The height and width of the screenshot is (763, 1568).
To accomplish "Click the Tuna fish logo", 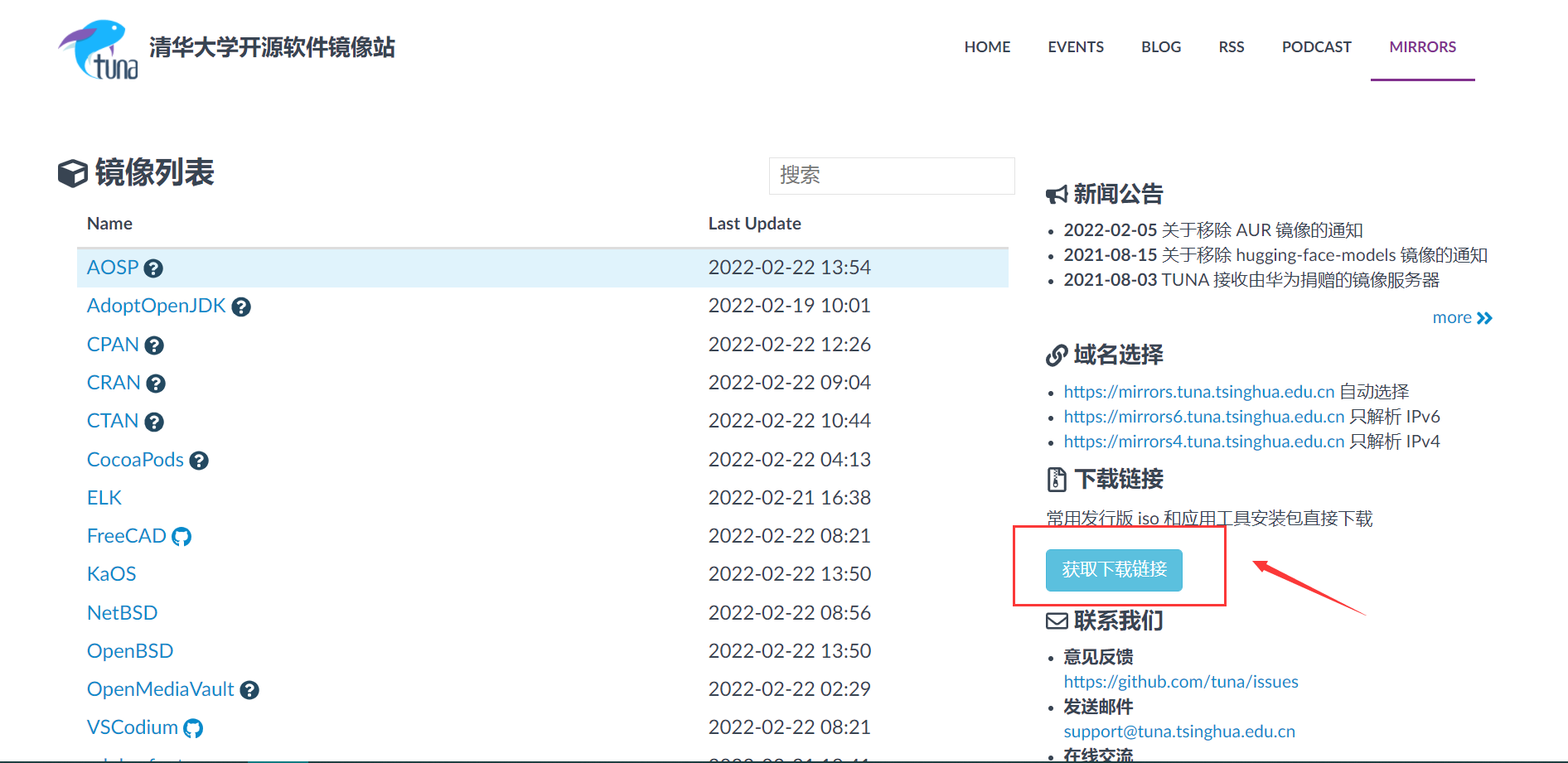I will point(97,48).
